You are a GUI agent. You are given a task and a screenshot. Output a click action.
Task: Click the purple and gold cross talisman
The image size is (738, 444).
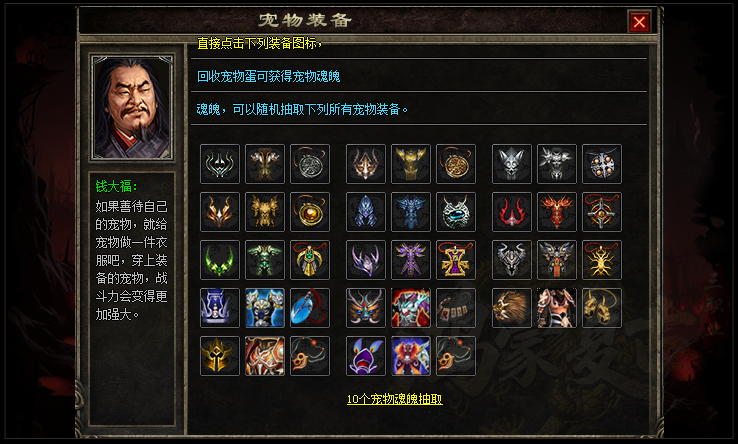[456, 260]
